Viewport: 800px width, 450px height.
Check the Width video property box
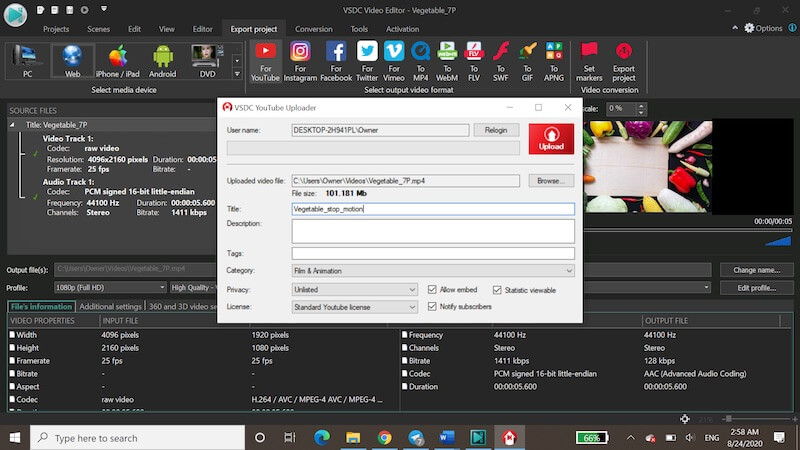pos(12,335)
